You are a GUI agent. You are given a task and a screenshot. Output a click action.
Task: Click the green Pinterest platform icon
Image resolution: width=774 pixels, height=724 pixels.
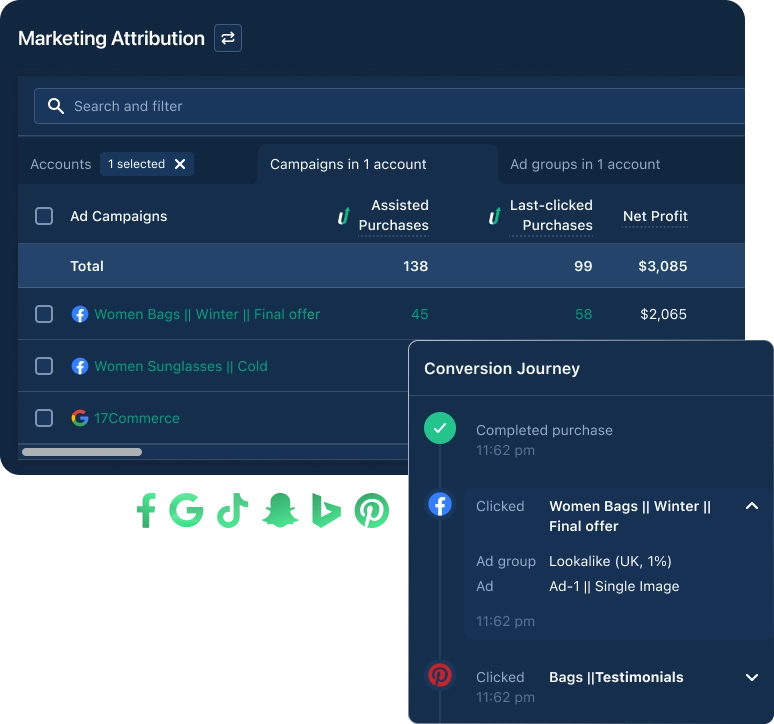click(371, 510)
